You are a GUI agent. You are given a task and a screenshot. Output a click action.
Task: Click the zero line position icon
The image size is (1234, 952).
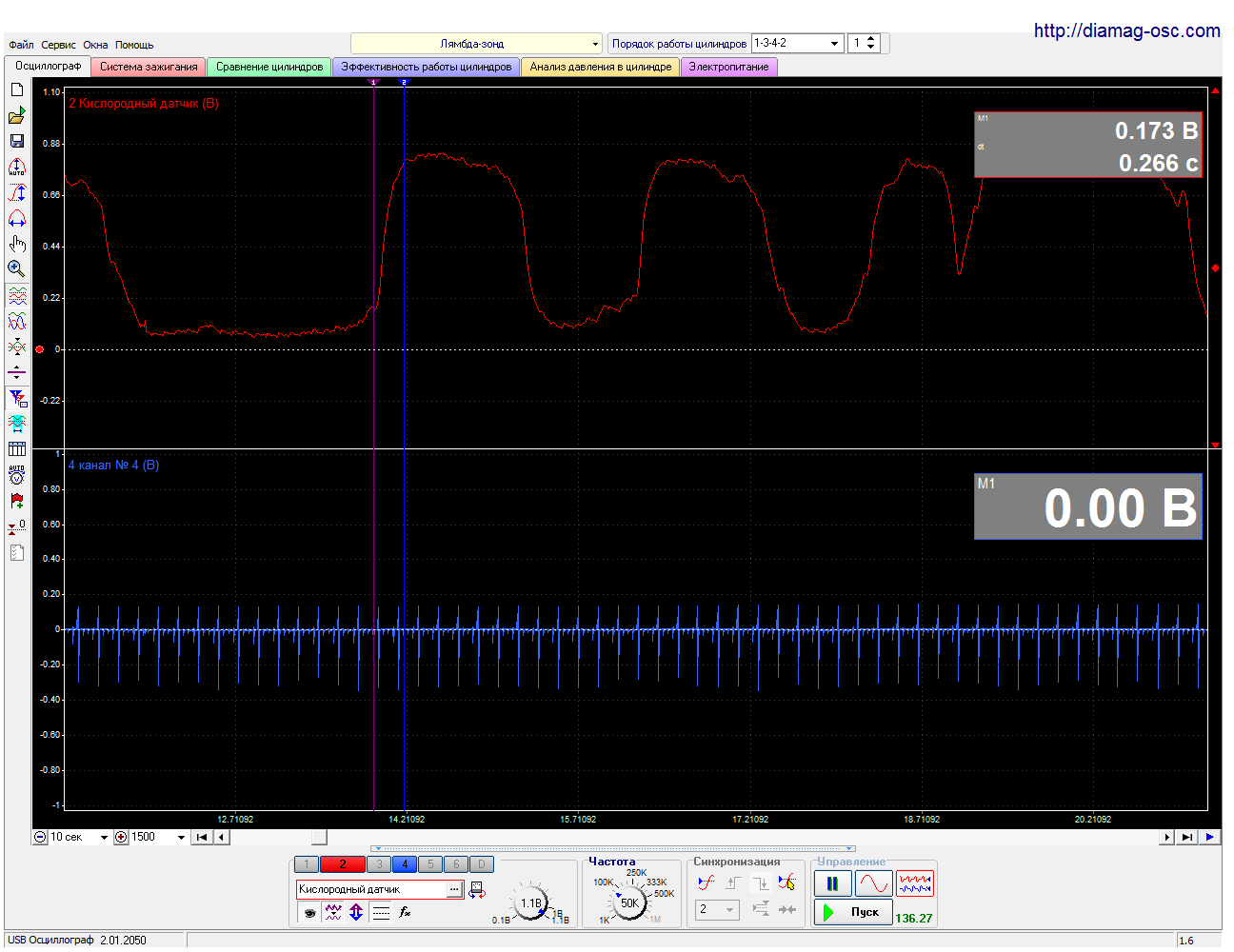[x=17, y=372]
